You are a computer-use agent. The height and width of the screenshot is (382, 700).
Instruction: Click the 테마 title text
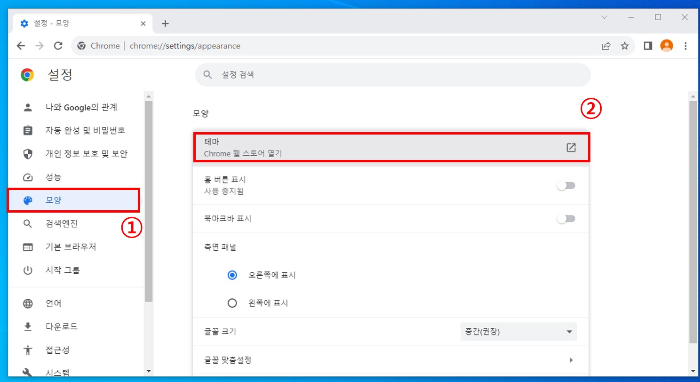tap(212, 142)
